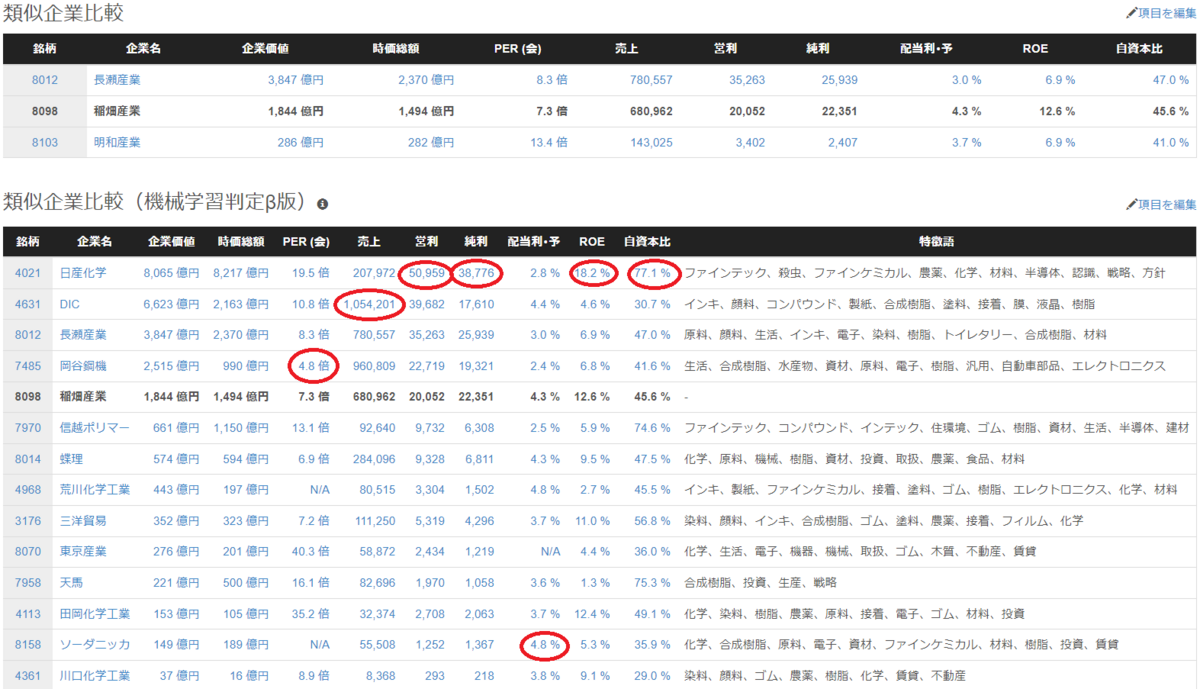Image resolution: width=1200 pixels, height=689 pixels.
Task: Open 三洋貿易 company link
Action: point(83,521)
